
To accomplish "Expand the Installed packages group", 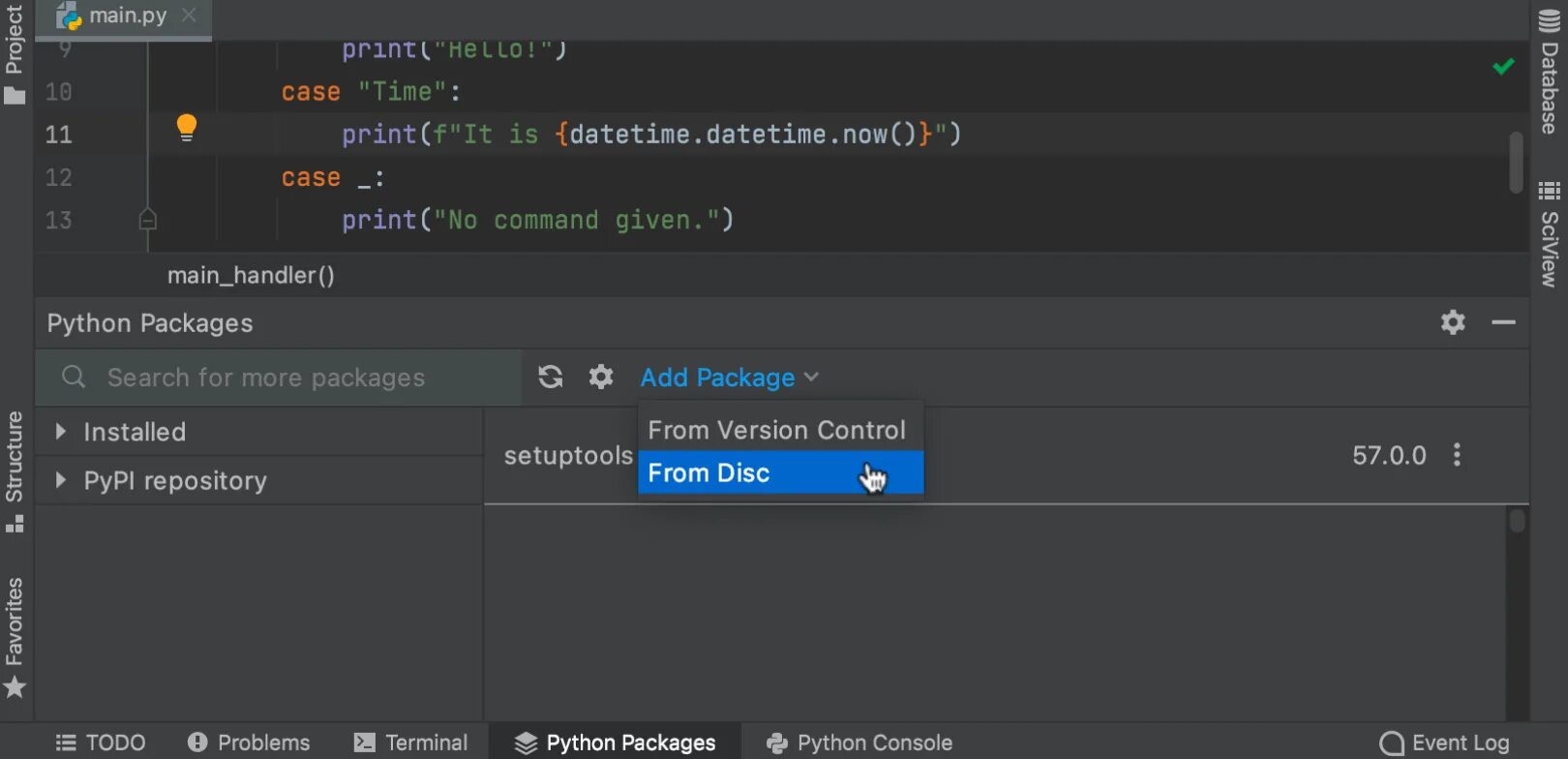I will coord(61,432).
